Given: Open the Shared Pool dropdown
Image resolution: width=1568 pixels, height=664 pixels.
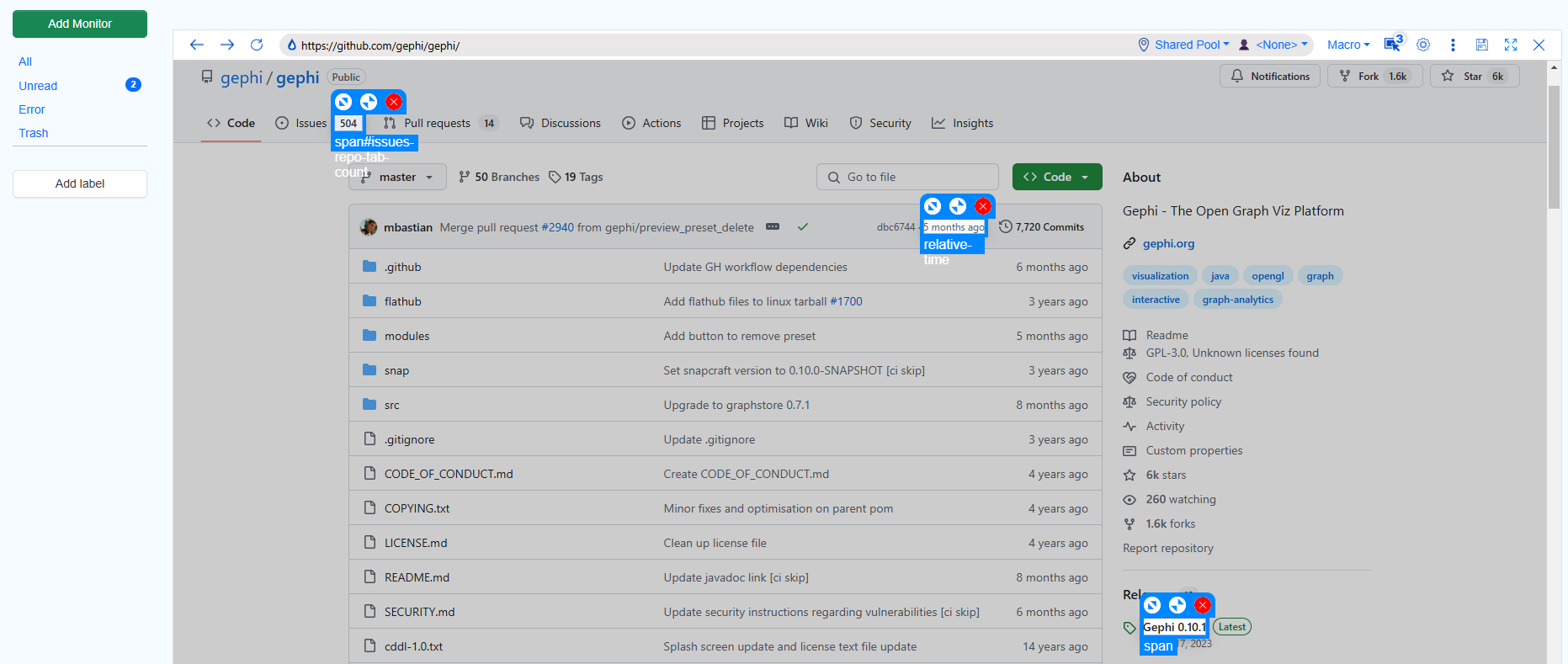Looking at the screenshot, I should (1184, 45).
